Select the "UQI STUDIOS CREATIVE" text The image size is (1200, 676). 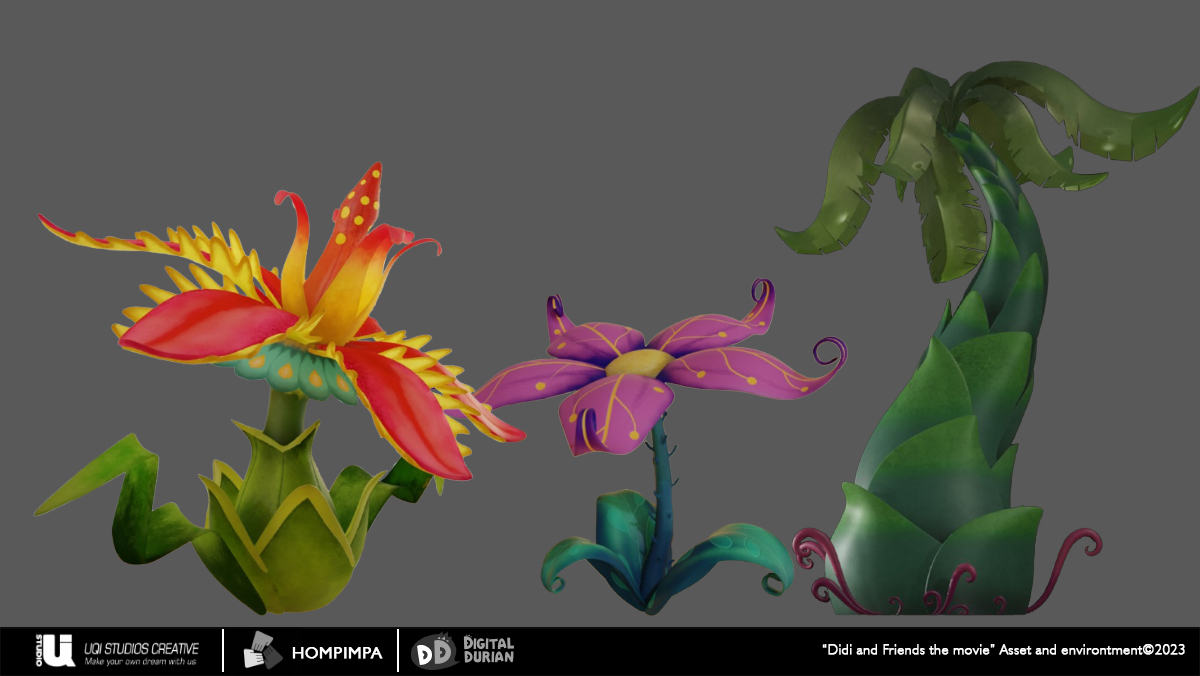coord(141,647)
